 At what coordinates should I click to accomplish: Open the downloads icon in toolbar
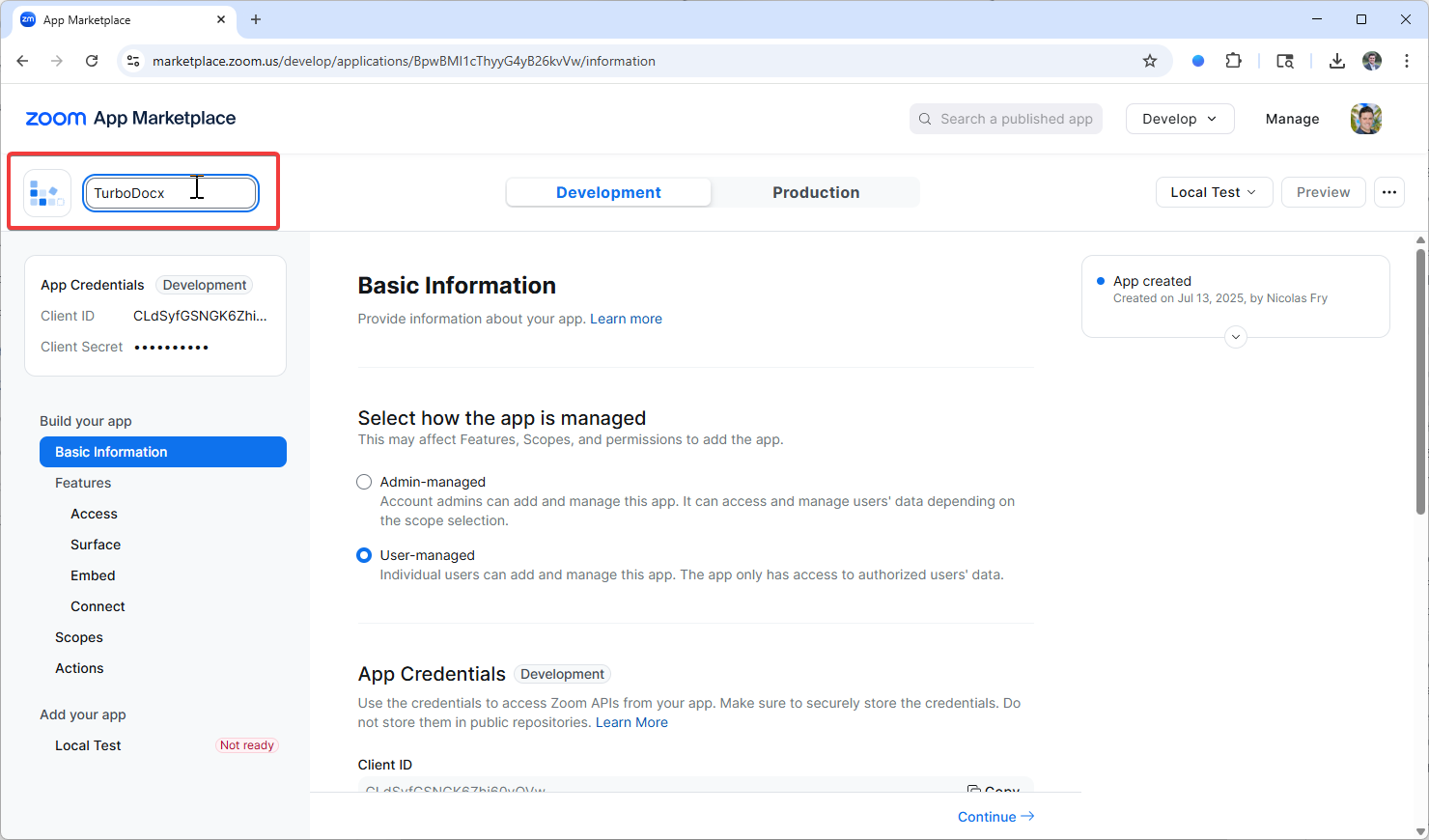point(1337,61)
